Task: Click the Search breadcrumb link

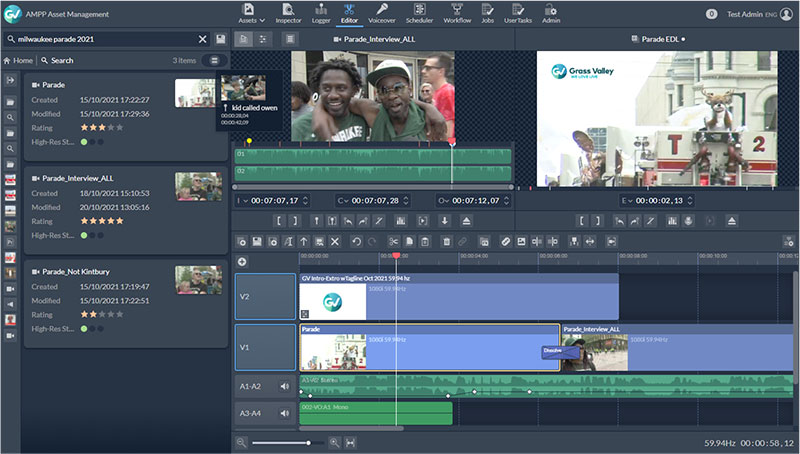Action: point(57,60)
